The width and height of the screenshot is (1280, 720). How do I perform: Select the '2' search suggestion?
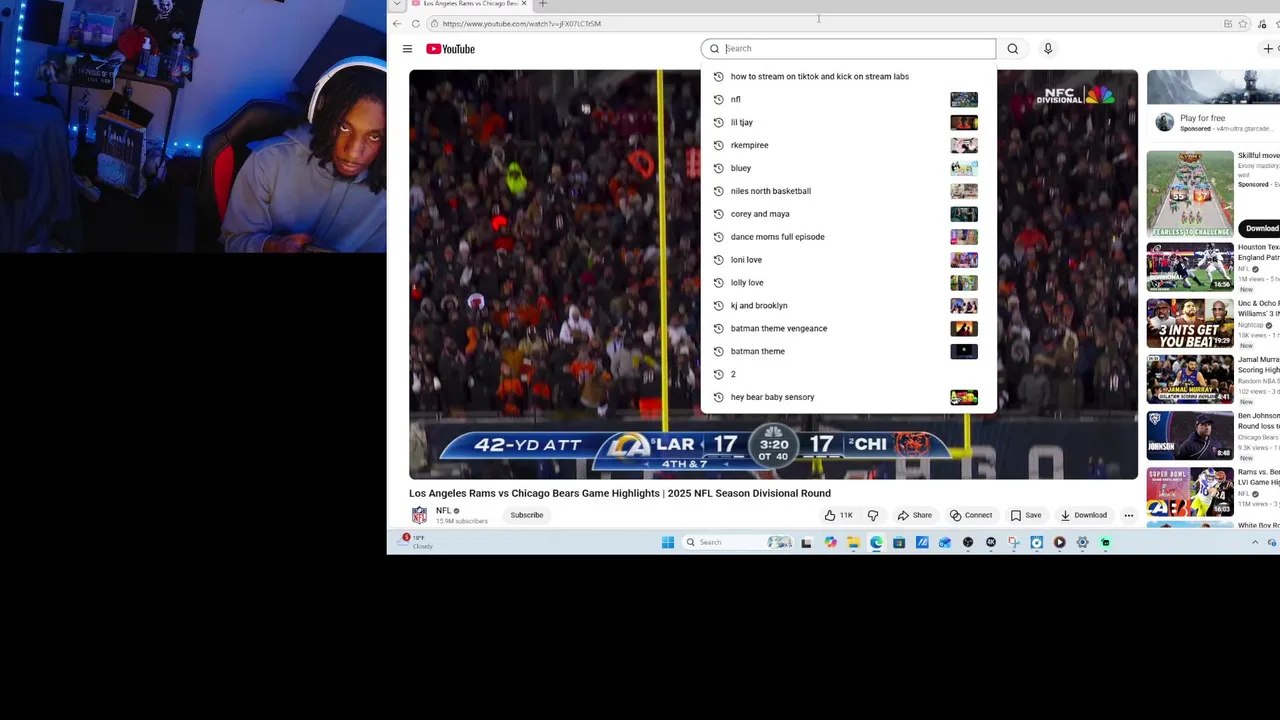click(x=848, y=374)
